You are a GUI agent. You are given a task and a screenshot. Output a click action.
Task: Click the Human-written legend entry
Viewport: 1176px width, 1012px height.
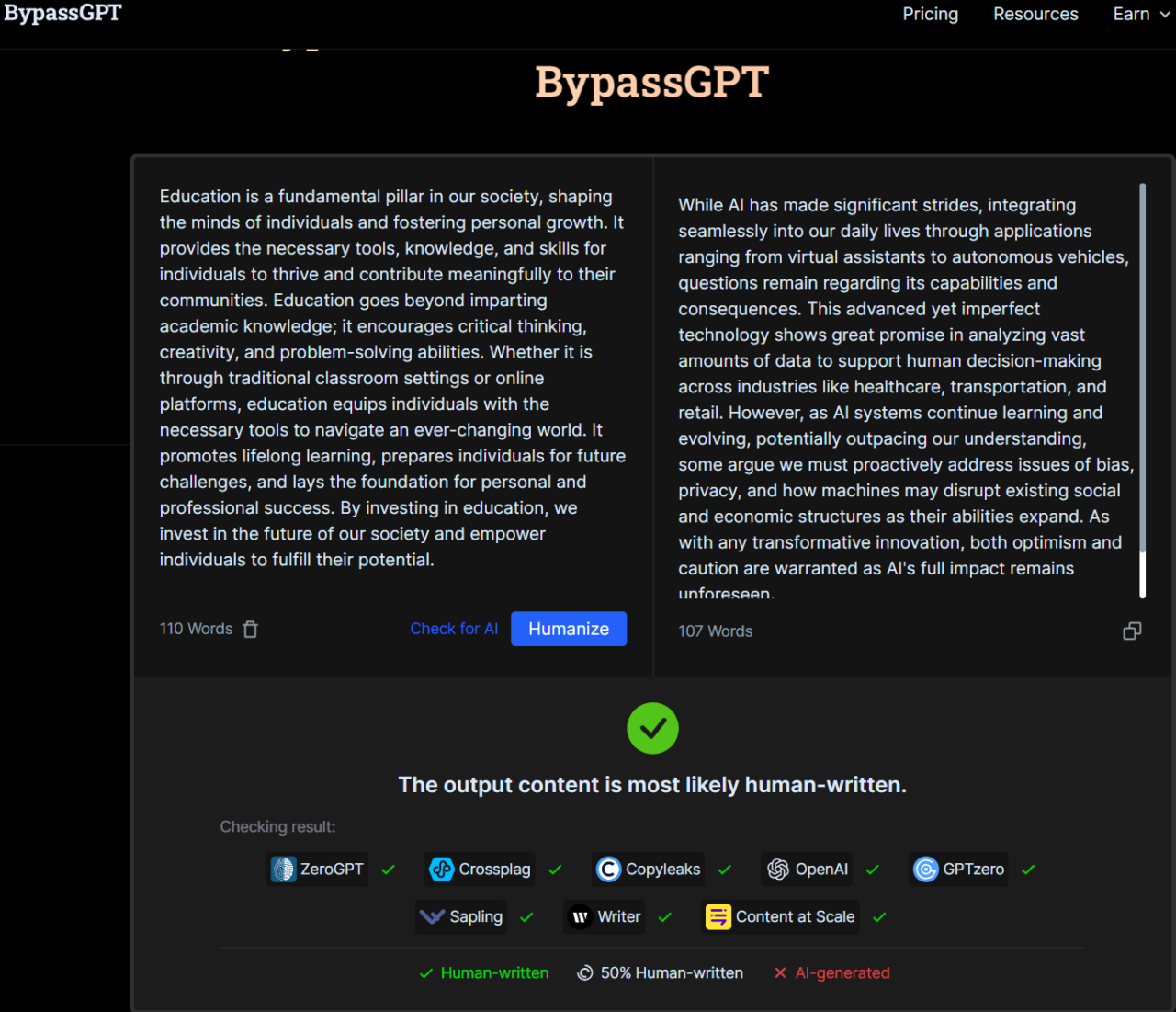click(483, 973)
